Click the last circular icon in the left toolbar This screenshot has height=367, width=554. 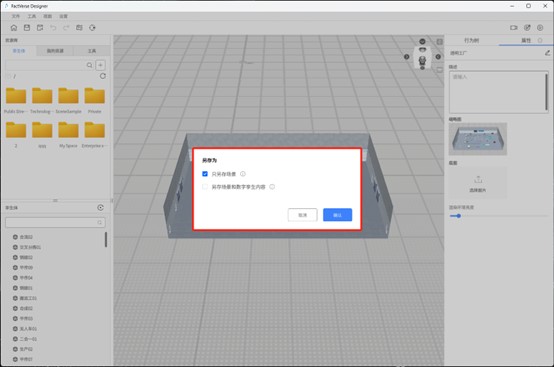(92, 28)
